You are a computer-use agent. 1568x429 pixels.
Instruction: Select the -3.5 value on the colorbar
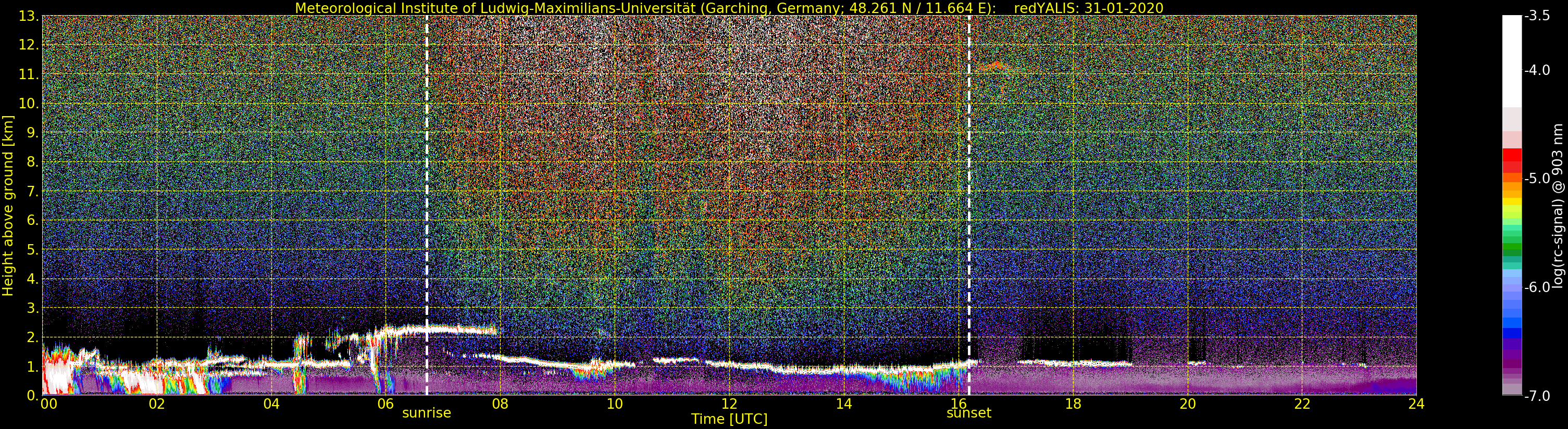[1537, 17]
